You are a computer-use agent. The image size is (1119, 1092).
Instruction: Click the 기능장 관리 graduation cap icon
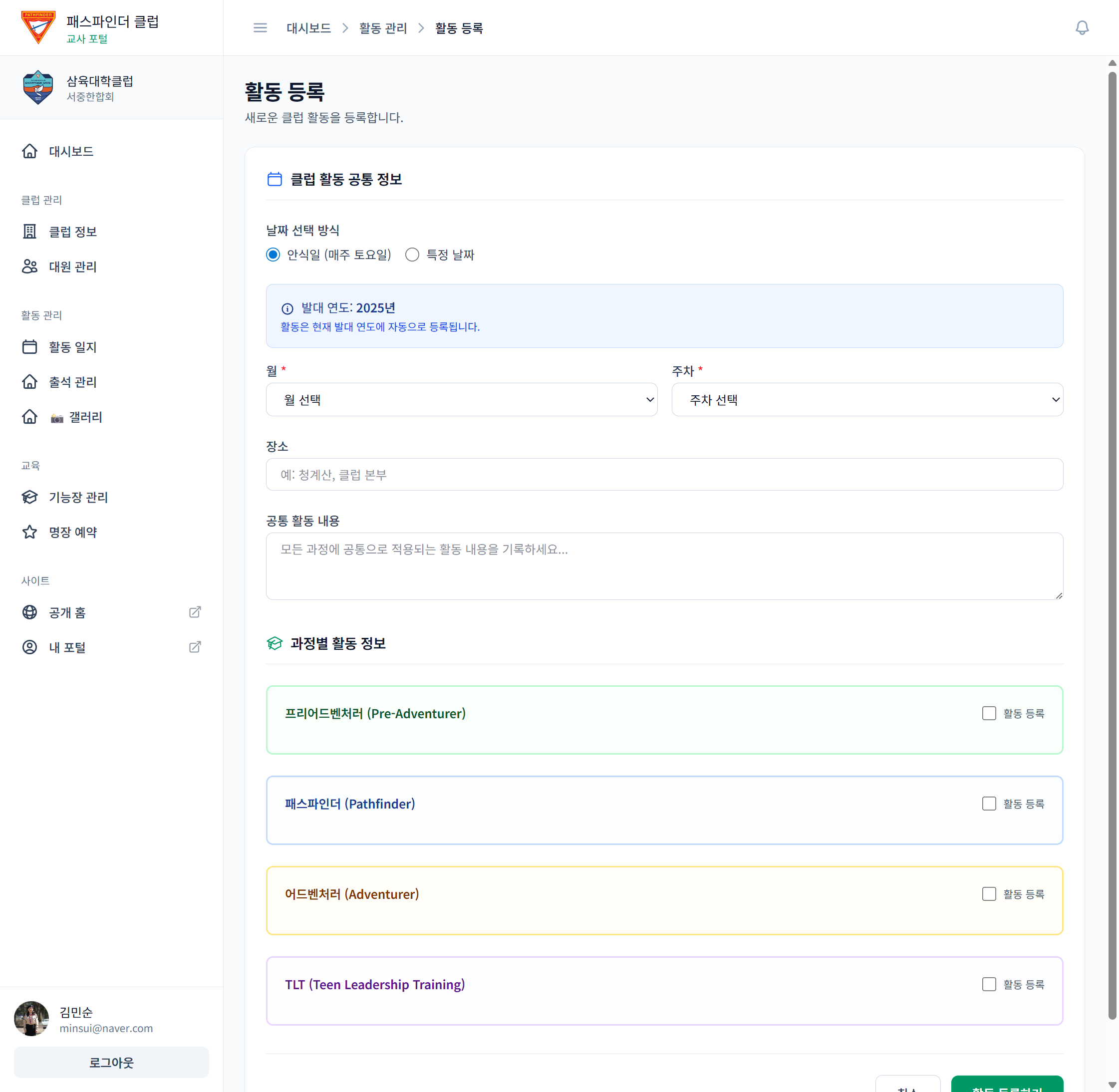tap(30, 497)
